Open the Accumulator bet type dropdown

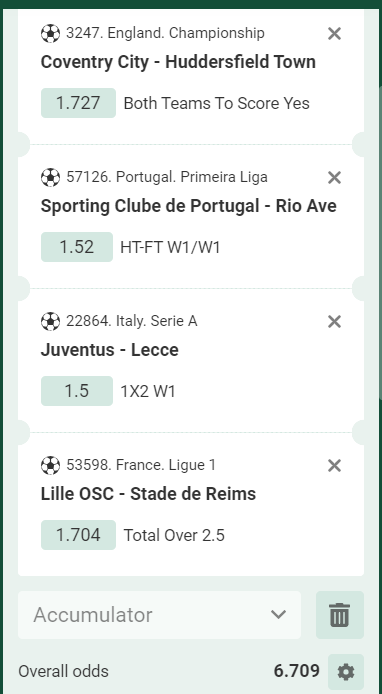coord(159,615)
